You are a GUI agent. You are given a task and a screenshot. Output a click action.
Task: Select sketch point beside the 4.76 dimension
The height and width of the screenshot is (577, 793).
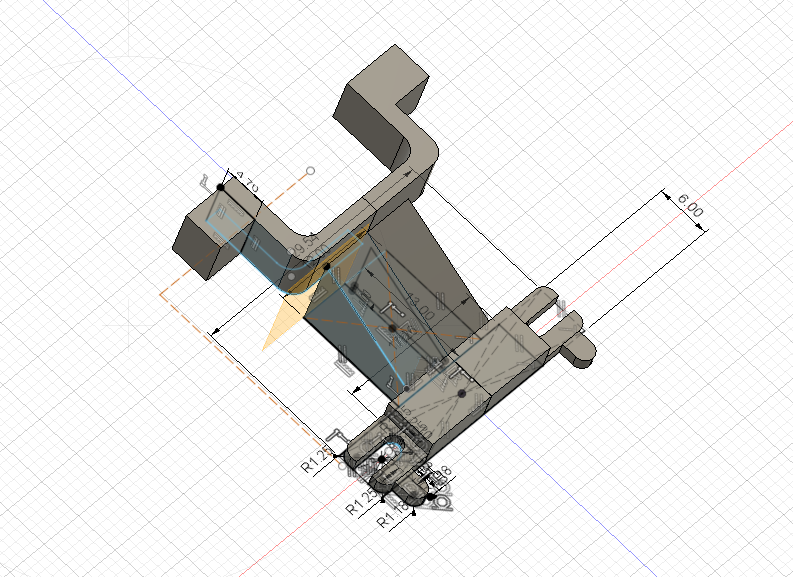point(221,187)
